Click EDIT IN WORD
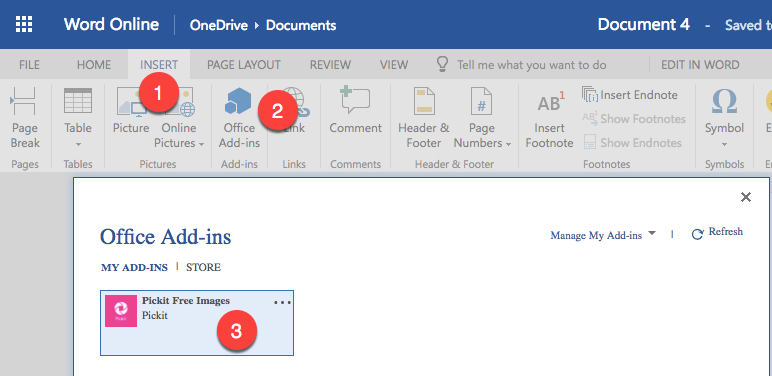The height and width of the screenshot is (376, 772). pyautogui.click(x=700, y=65)
